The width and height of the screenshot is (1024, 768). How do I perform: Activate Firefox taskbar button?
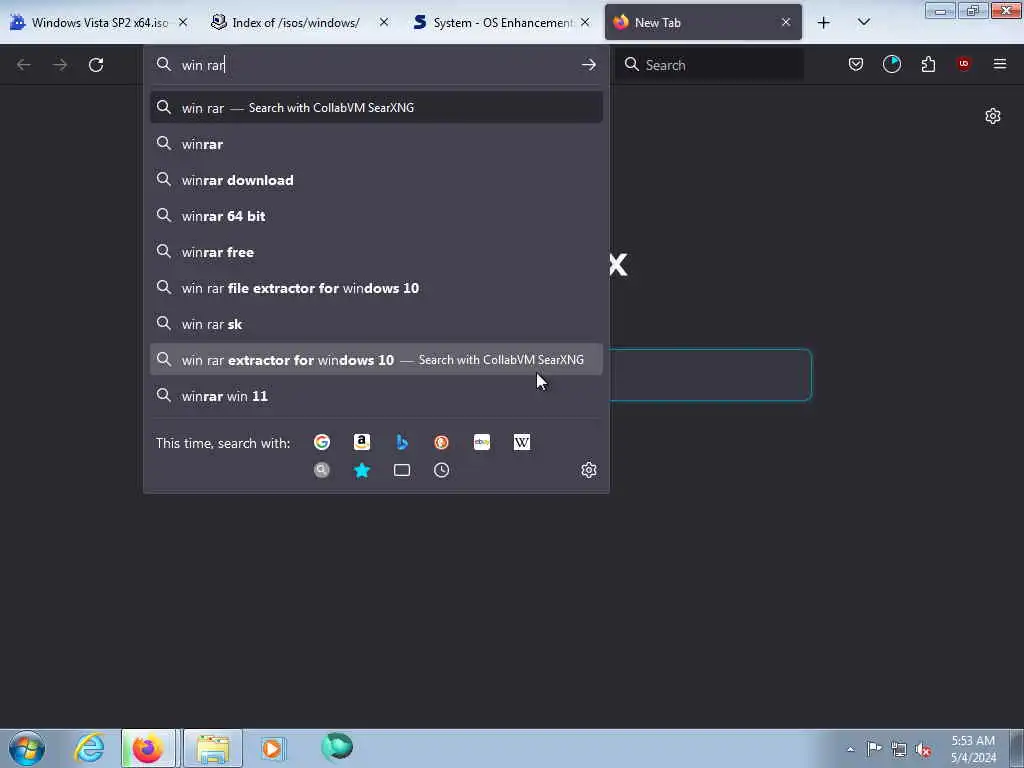tap(148, 748)
